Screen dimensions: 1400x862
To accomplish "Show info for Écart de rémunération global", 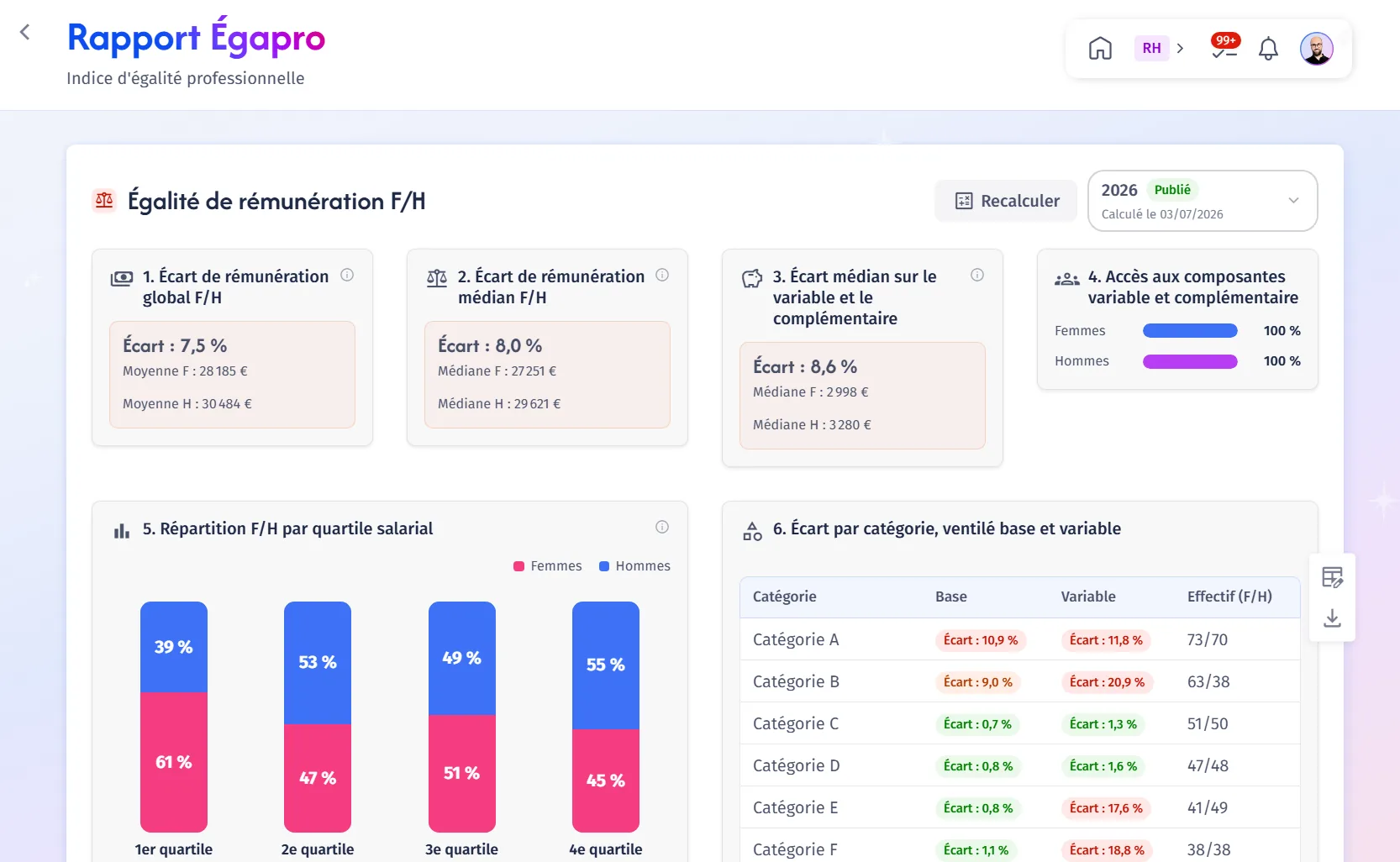I will click(x=347, y=275).
